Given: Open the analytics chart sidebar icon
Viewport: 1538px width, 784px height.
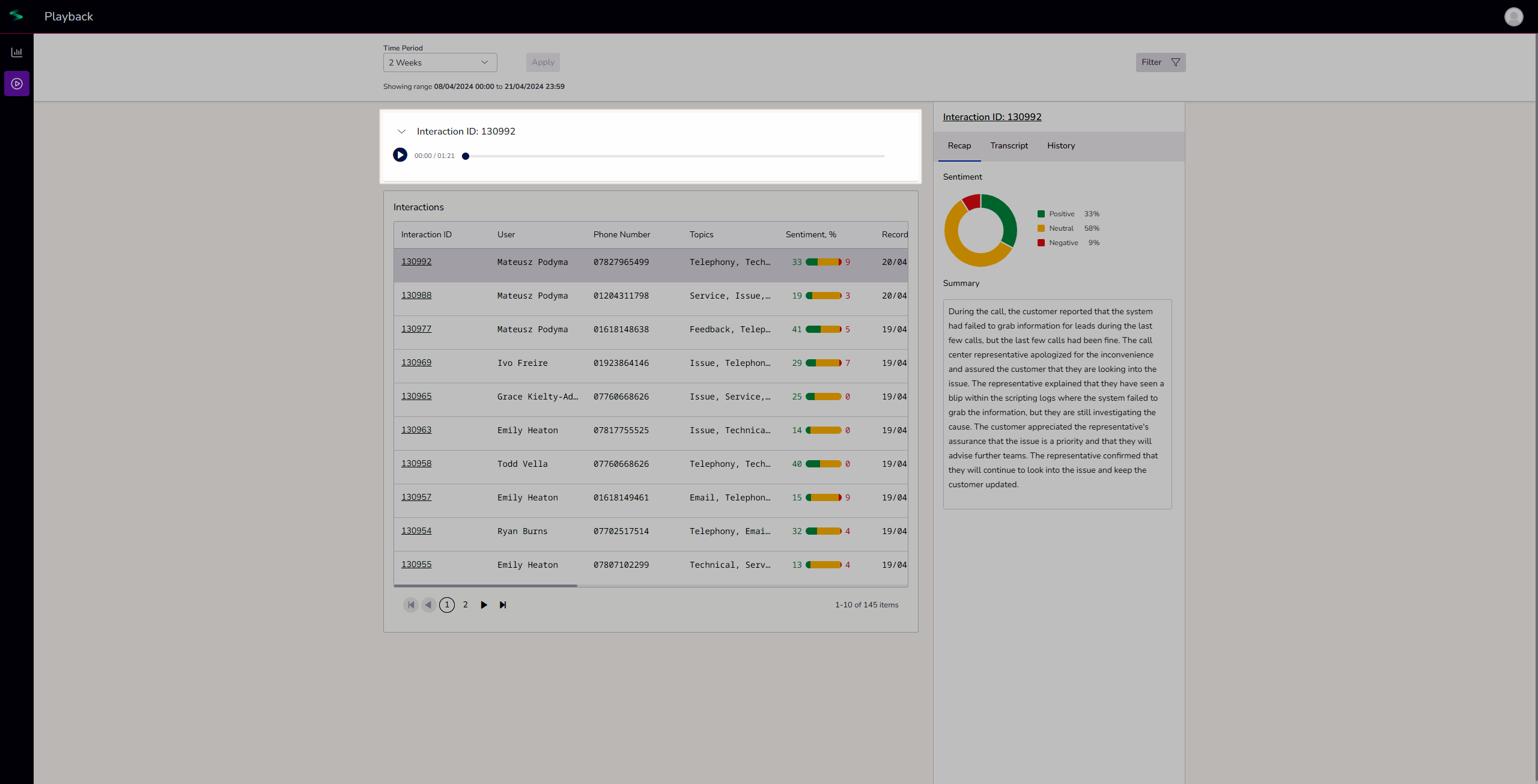Looking at the screenshot, I should [x=17, y=52].
